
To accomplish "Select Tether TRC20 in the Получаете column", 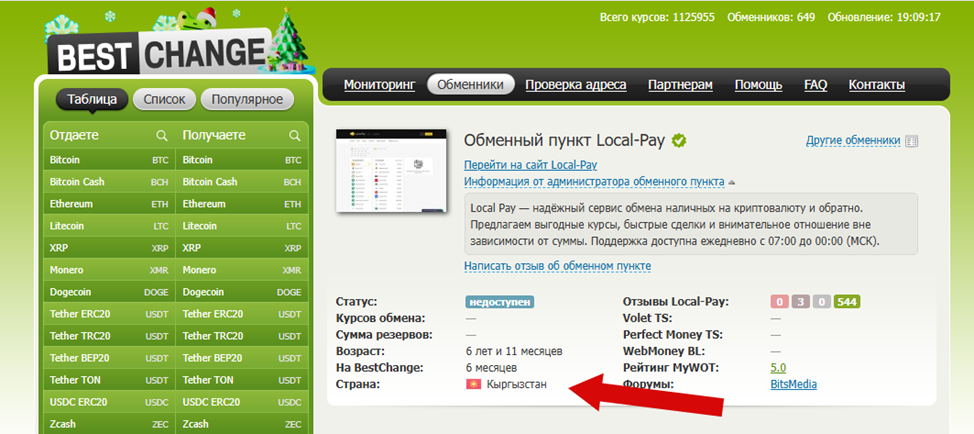I will coord(242,336).
